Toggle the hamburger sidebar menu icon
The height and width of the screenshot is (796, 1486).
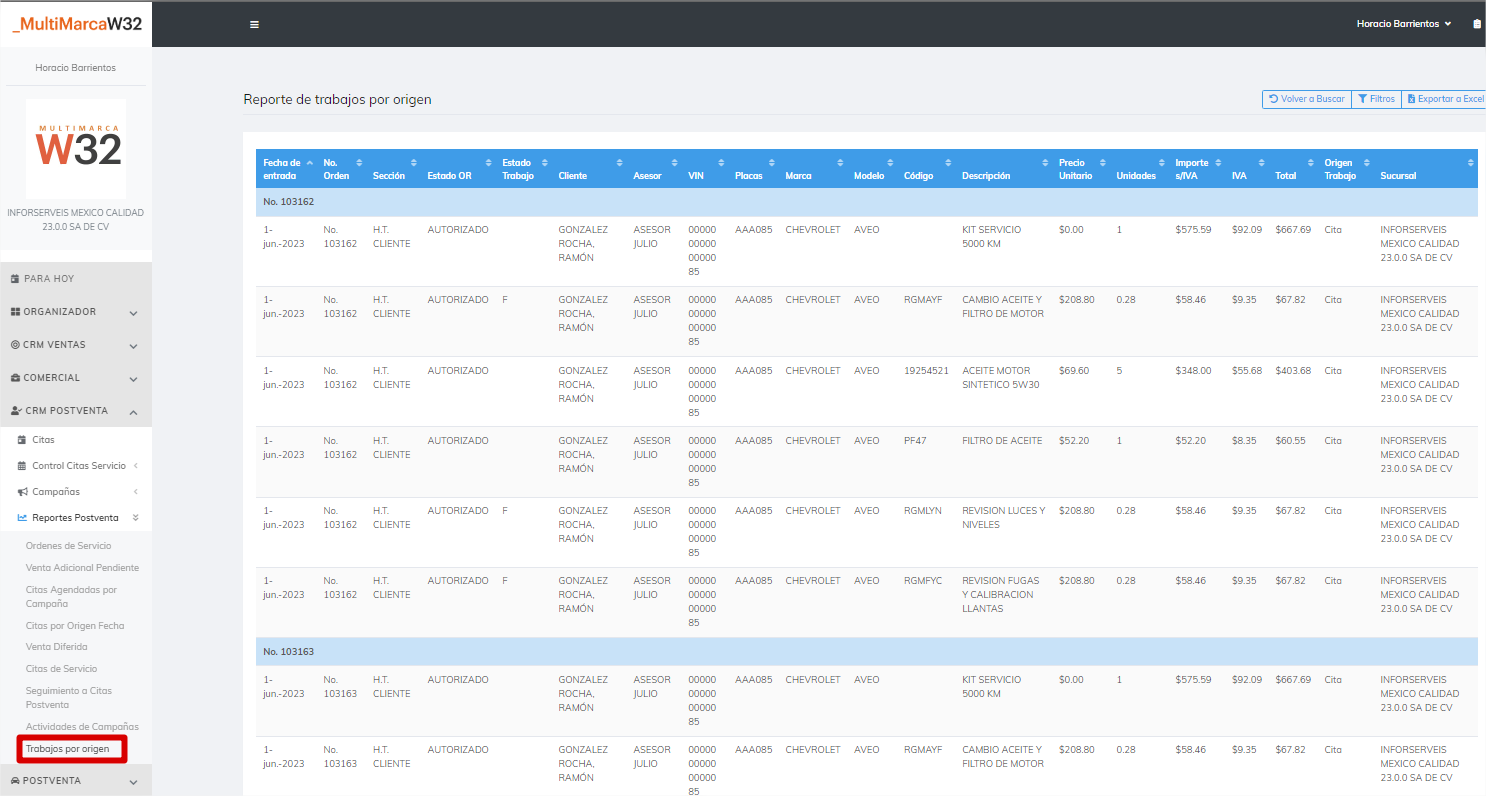254,24
